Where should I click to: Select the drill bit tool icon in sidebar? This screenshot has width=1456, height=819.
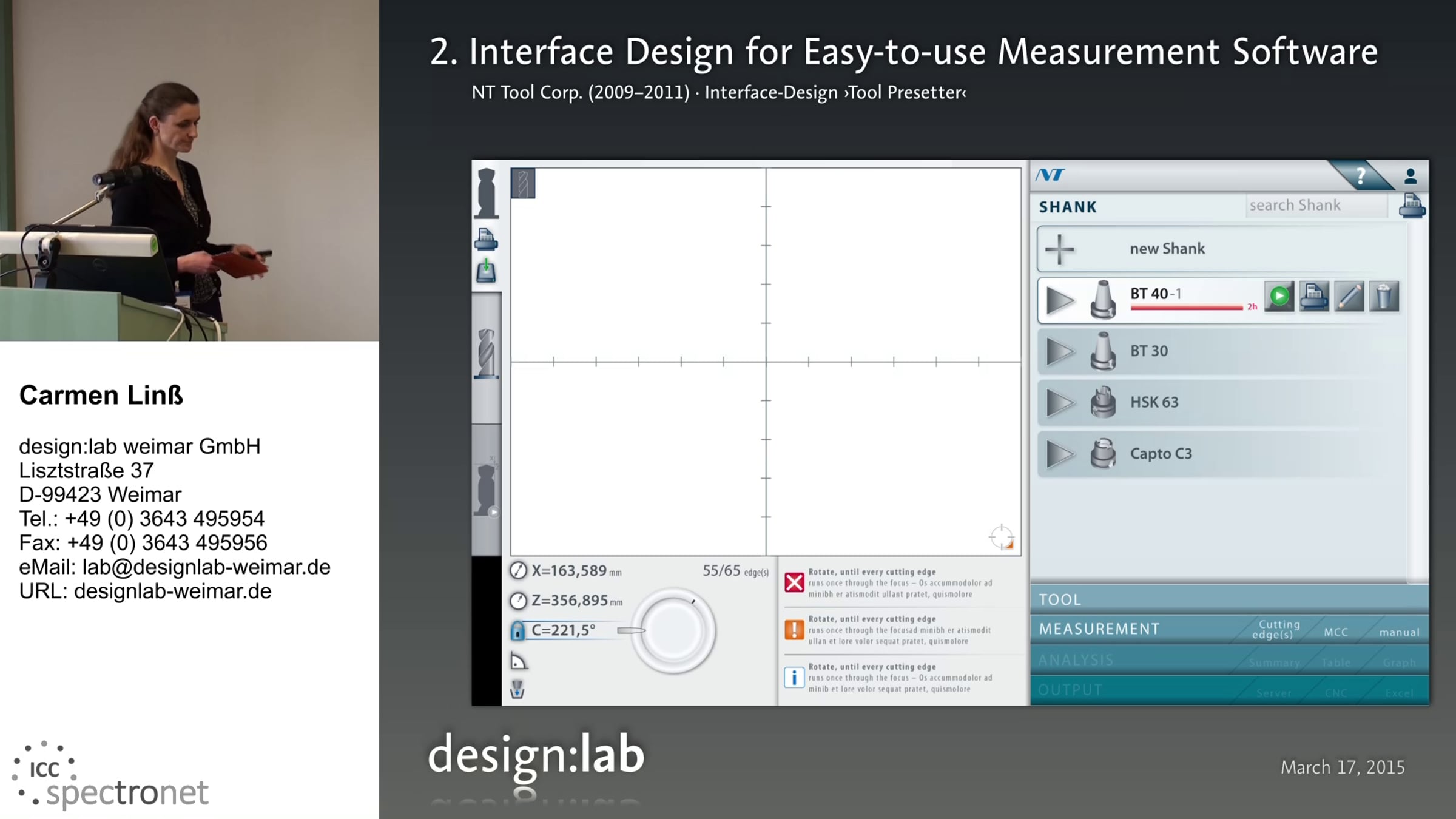point(487,354)
